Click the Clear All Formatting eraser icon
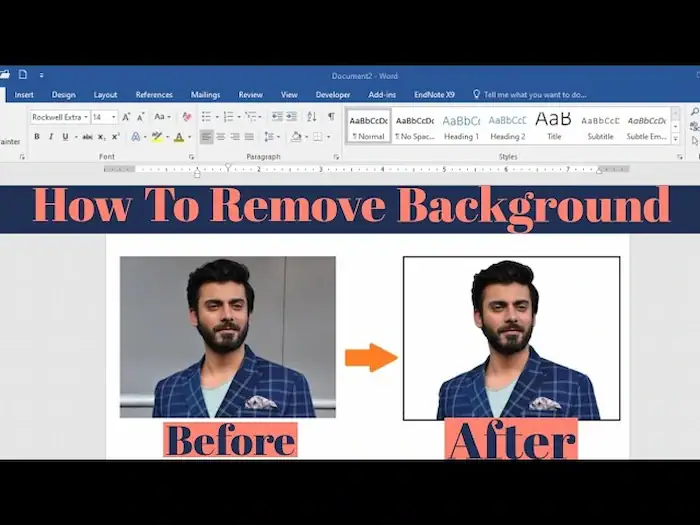700x525 pixels. pyautogui.click(x=187, y=117)
